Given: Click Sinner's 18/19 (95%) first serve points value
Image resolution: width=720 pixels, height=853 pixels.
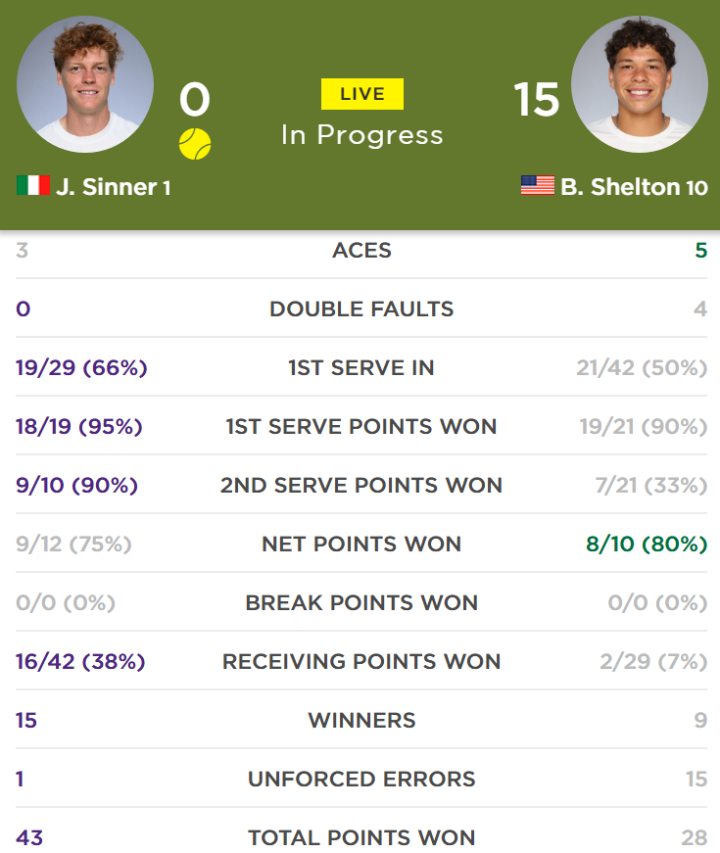Looking at the screenshot, I should tap(79, 426).
